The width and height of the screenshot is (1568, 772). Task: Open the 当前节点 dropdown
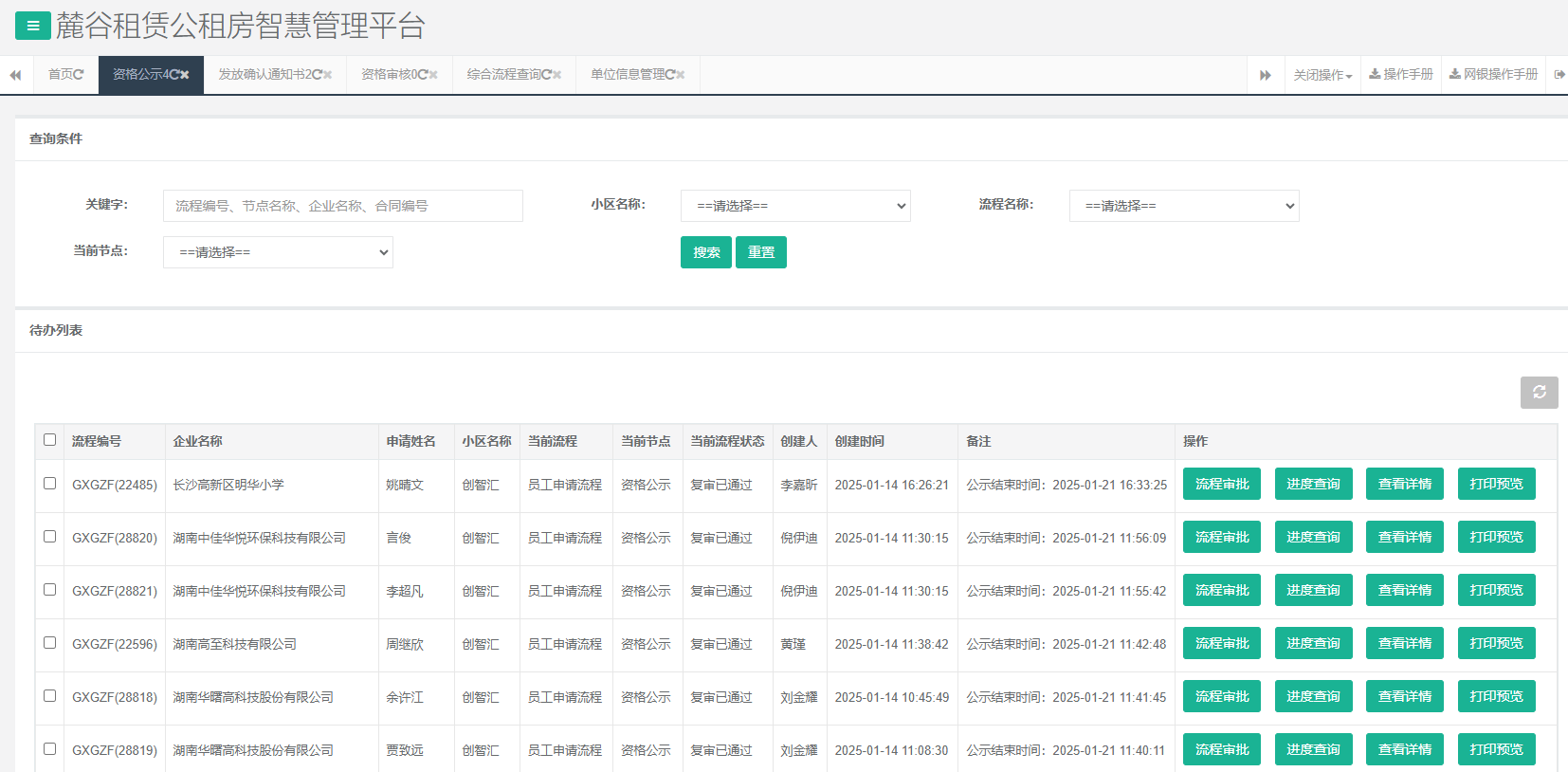click(278, 252)
